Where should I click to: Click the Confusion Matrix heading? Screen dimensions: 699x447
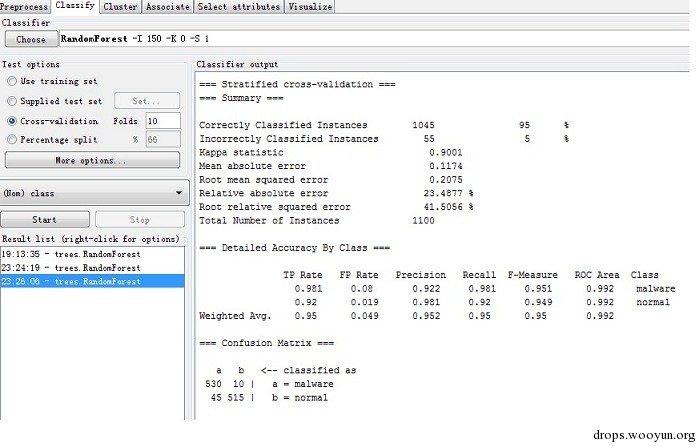266,343
